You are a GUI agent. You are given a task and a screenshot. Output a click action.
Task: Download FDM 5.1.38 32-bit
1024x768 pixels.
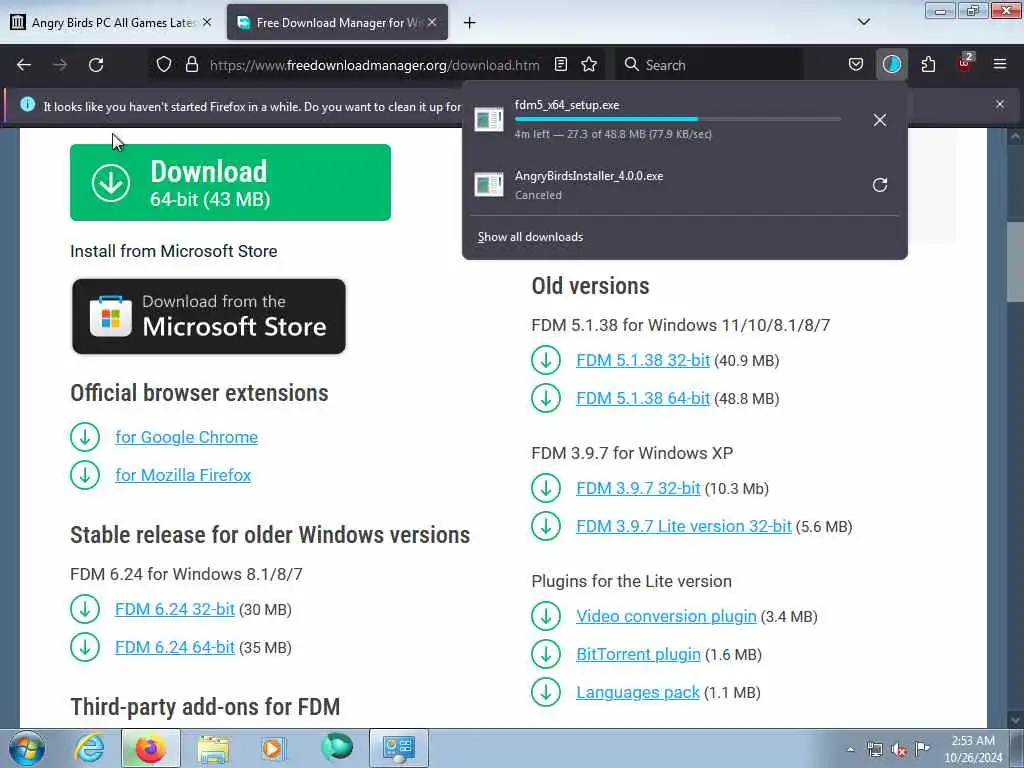tap(643, 360)
